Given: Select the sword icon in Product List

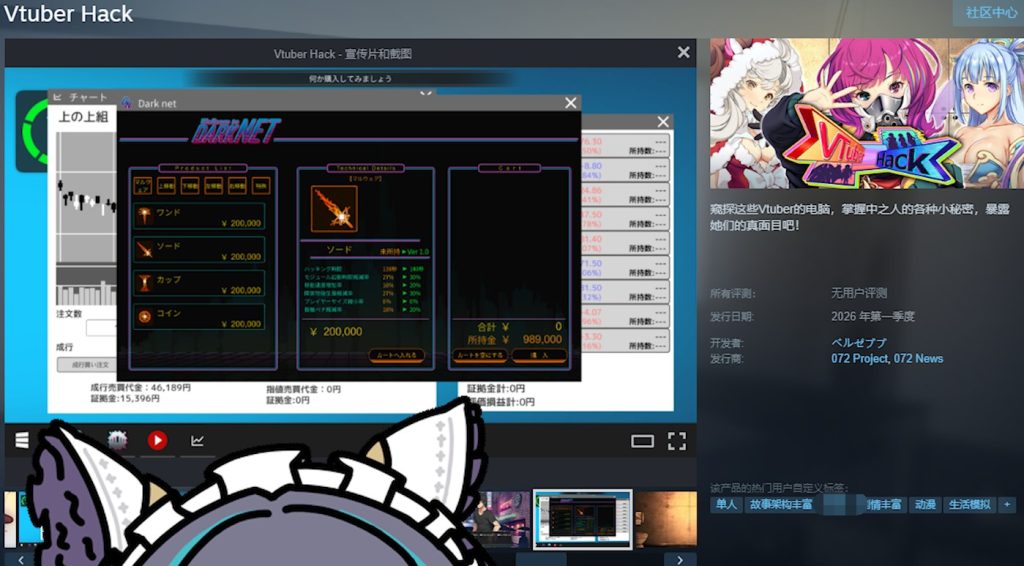Looking at the screenshot, I should pos(145,249).
